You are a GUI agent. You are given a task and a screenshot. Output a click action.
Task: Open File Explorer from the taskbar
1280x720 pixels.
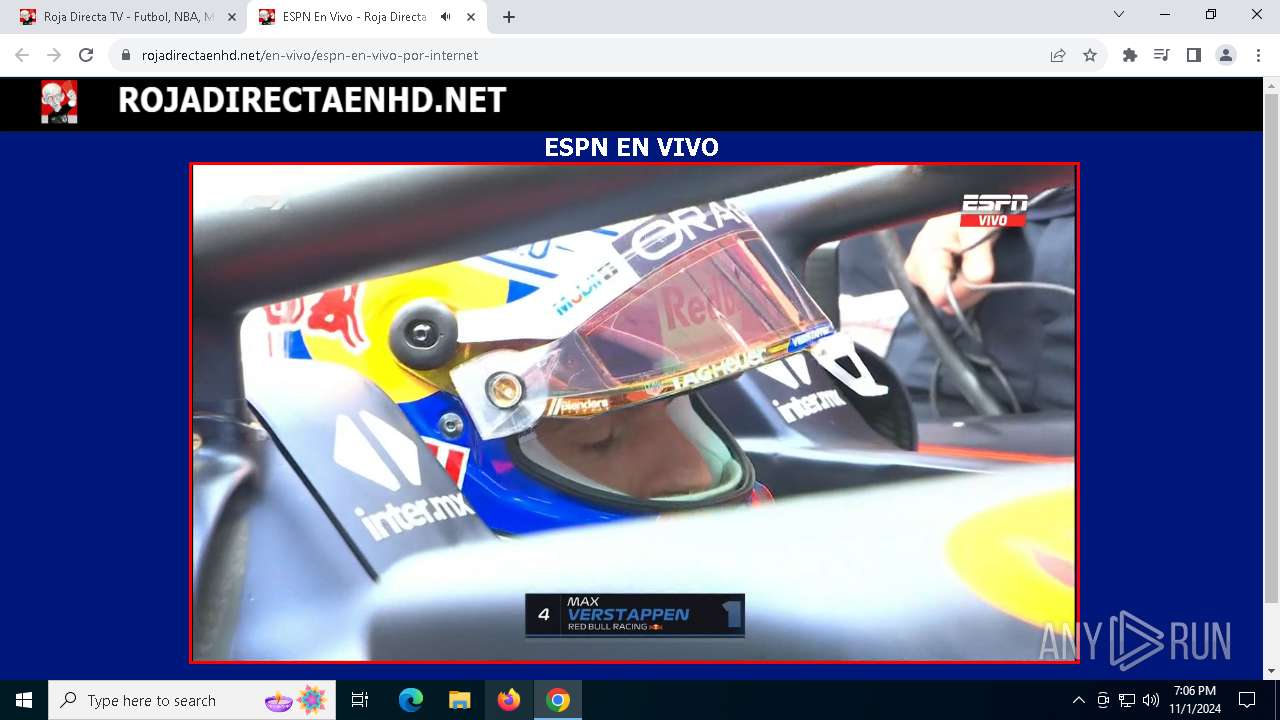[460, 700]
